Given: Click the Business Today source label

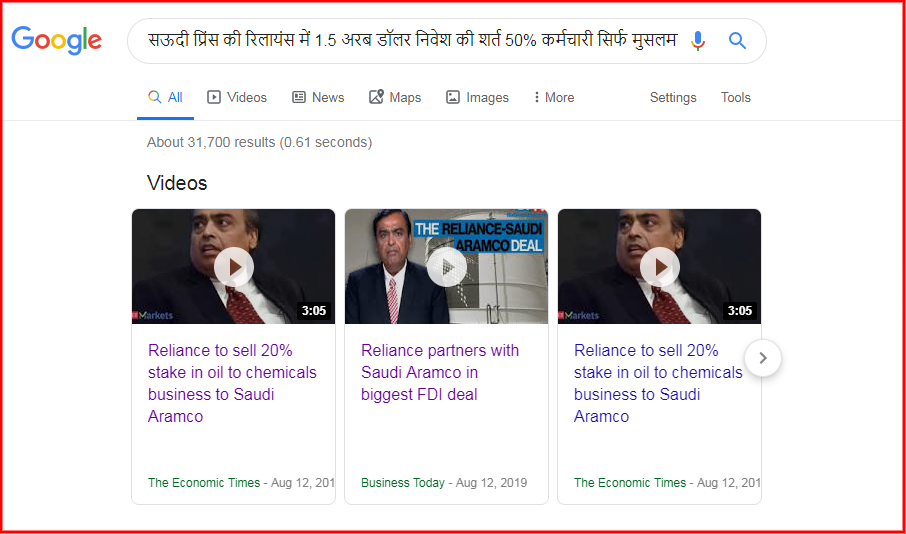Looking at the screenshot, I should [403, 483].
